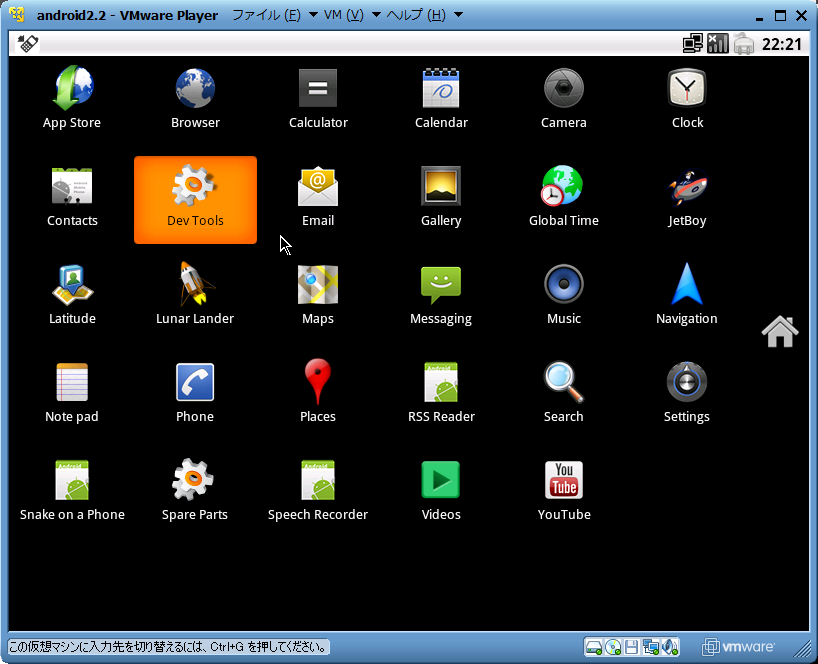Open the ヘルプ (H) menu
The image size is (818, 664).
click(x=416, y=15)
